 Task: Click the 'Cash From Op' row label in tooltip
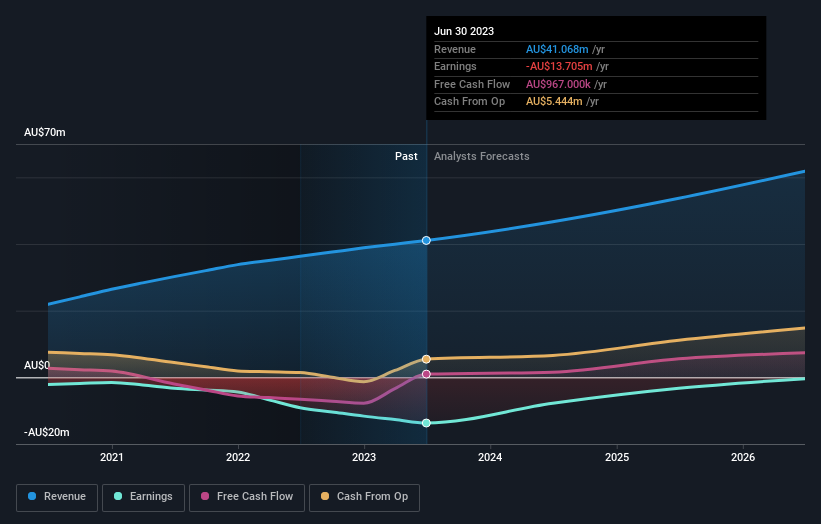469,102
